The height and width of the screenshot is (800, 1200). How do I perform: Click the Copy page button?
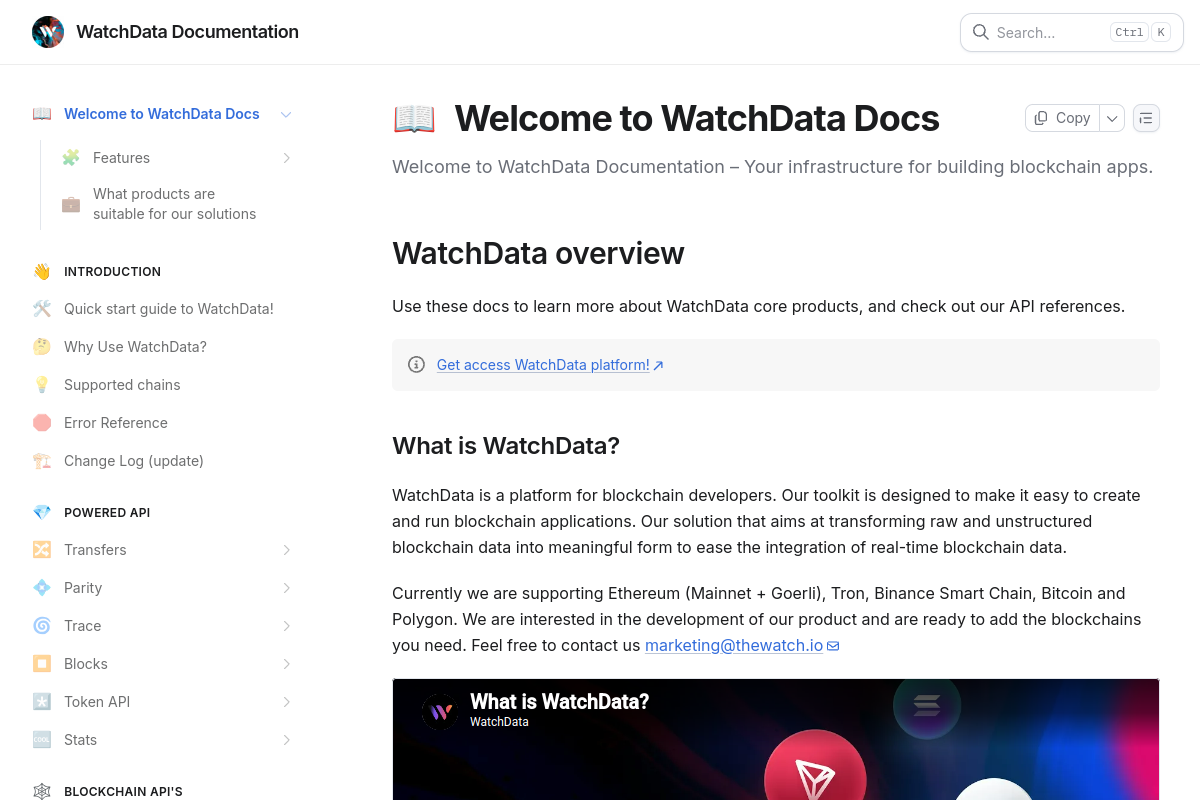pyautogui.click(x=1062, y=118)
